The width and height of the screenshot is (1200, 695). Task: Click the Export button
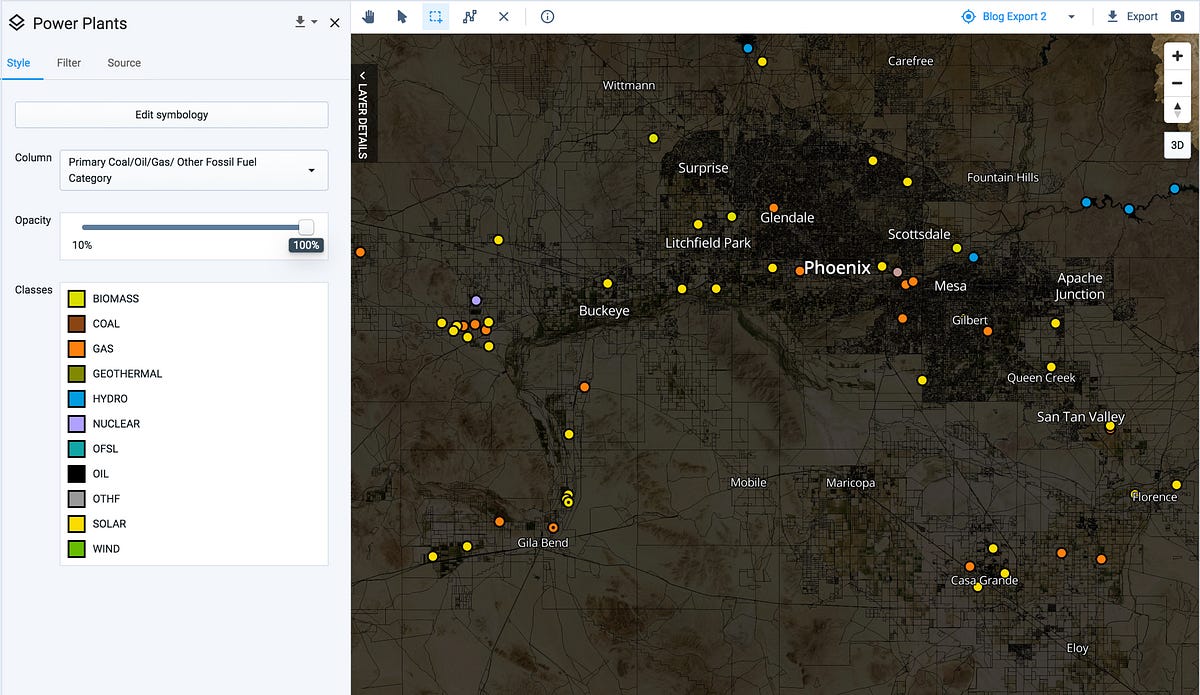tap(1132, 16)
